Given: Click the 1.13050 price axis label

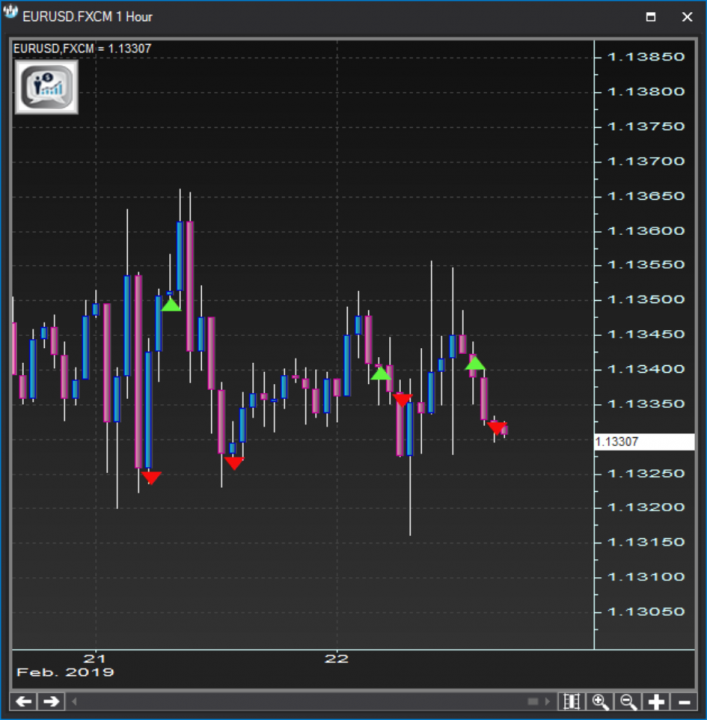Looking at the screenshot, I should point(646,612).
